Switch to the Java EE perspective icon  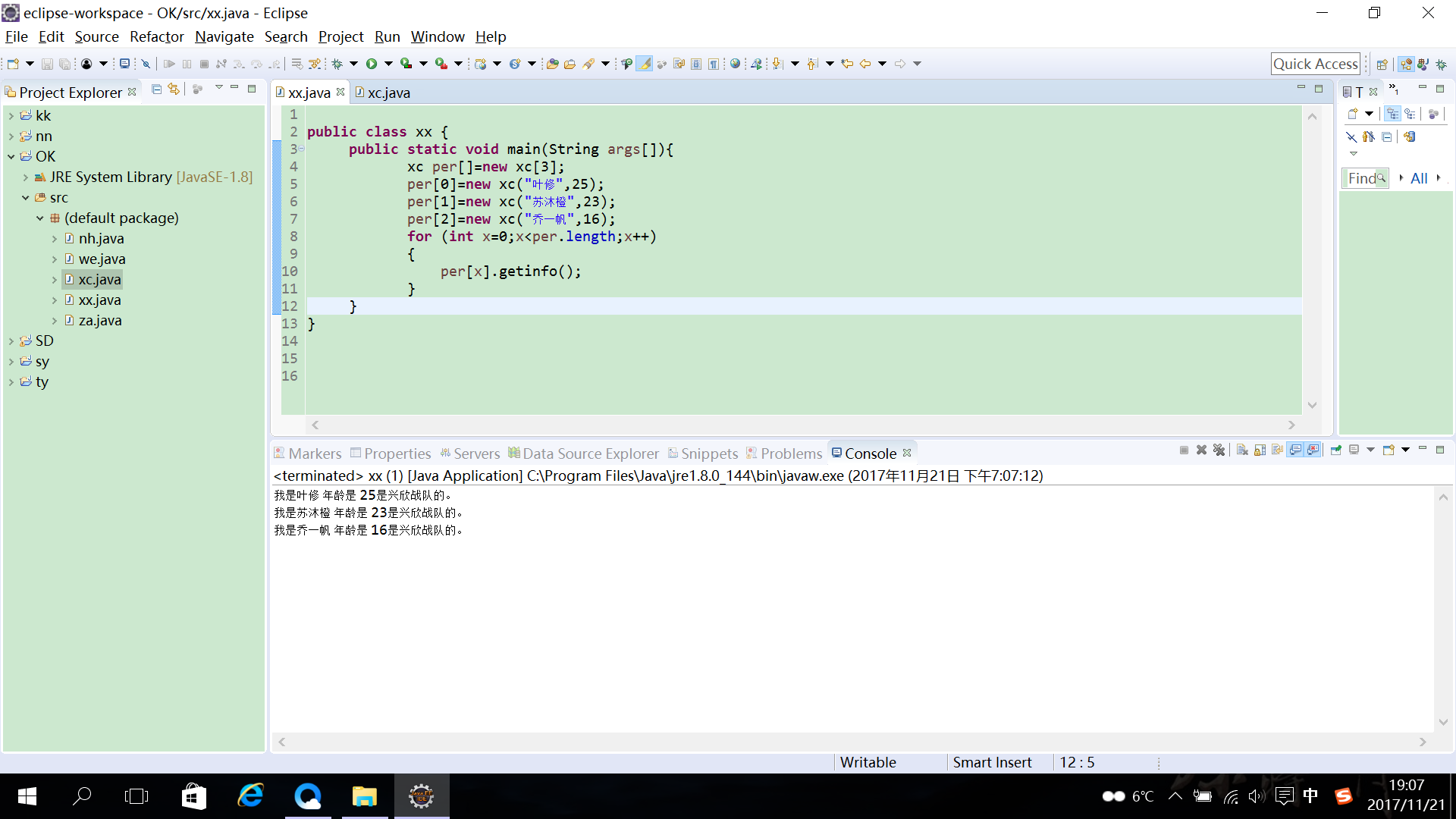[x=1406, y=64]
